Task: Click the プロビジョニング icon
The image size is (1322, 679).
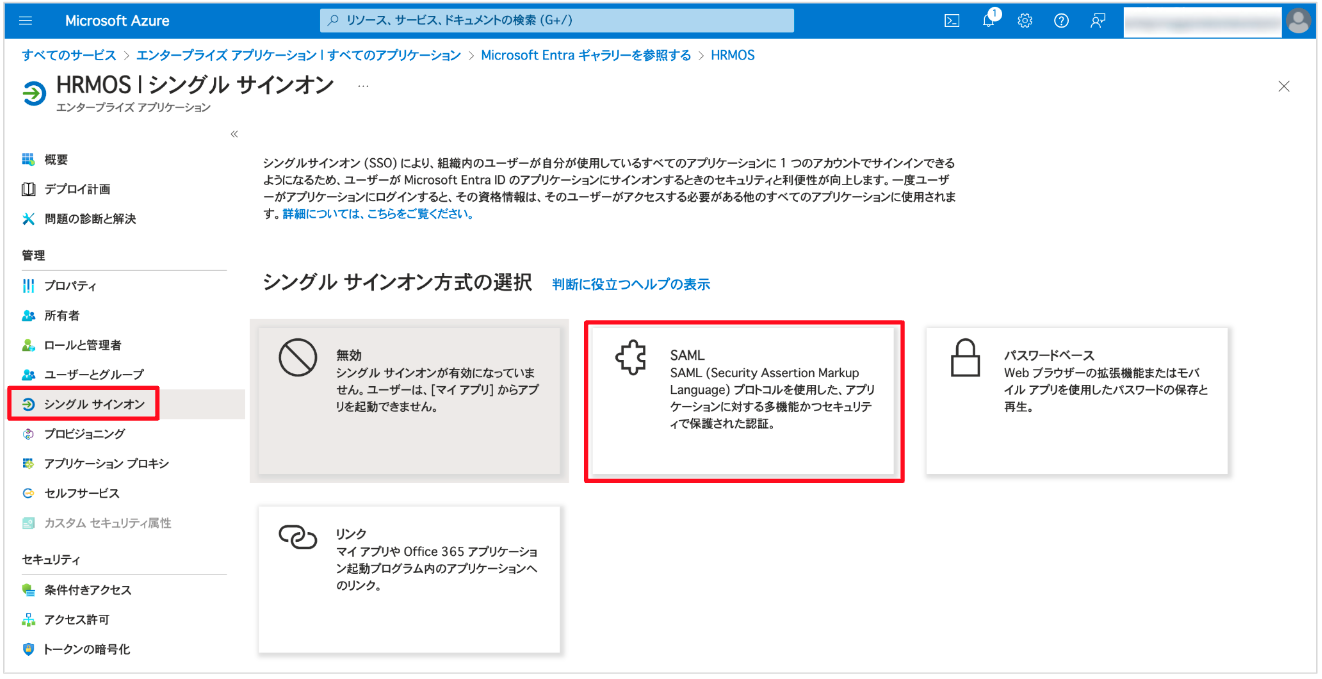Action: click(28, 434)
